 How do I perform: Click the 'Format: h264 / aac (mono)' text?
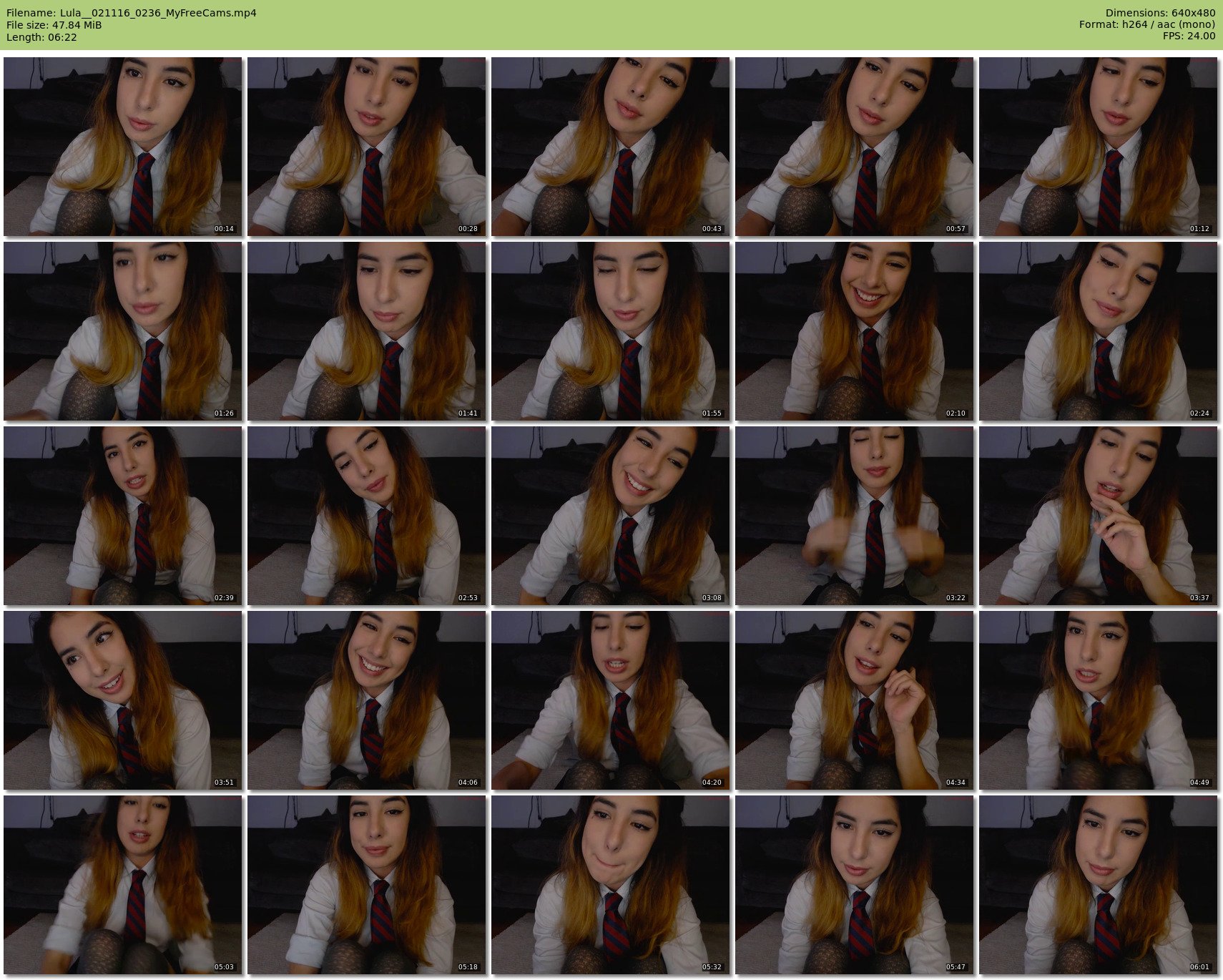point(1147,25)
